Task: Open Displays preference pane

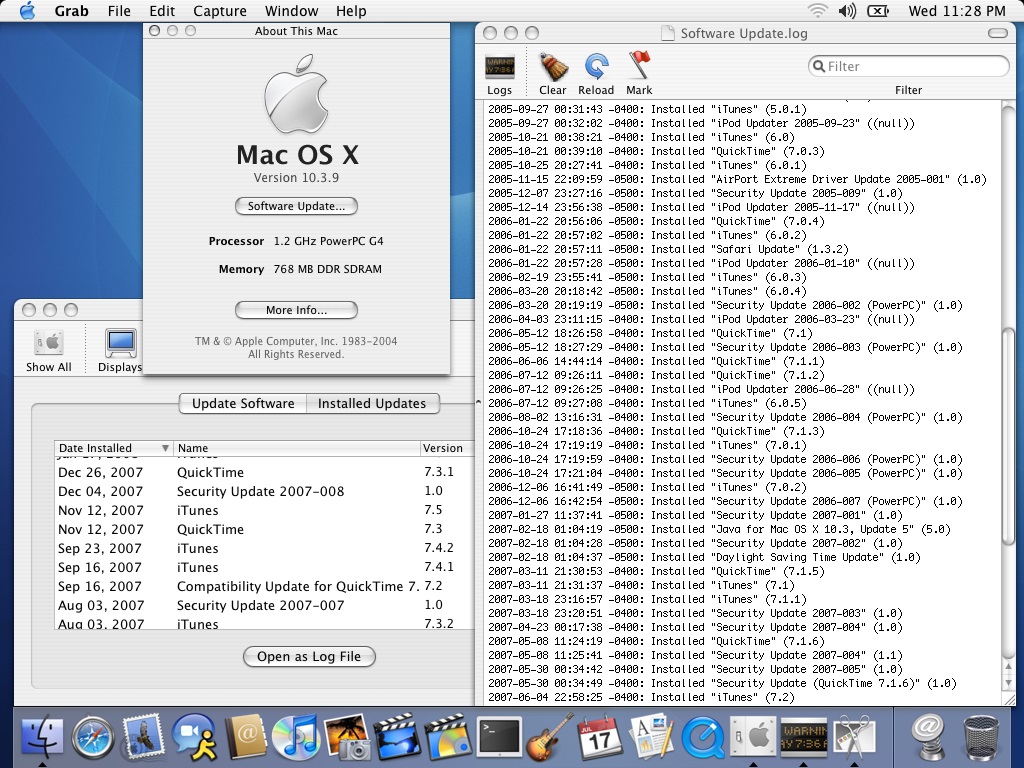Action: [121, 350]
